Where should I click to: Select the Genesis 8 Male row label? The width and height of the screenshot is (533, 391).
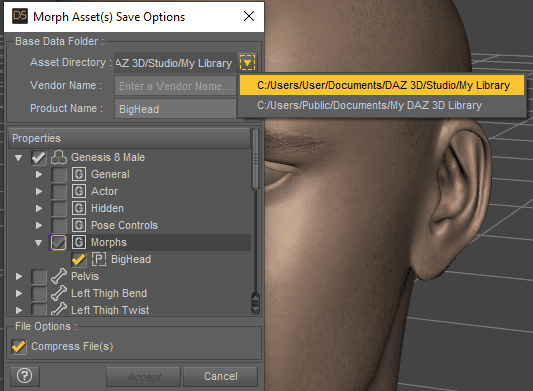108,157
